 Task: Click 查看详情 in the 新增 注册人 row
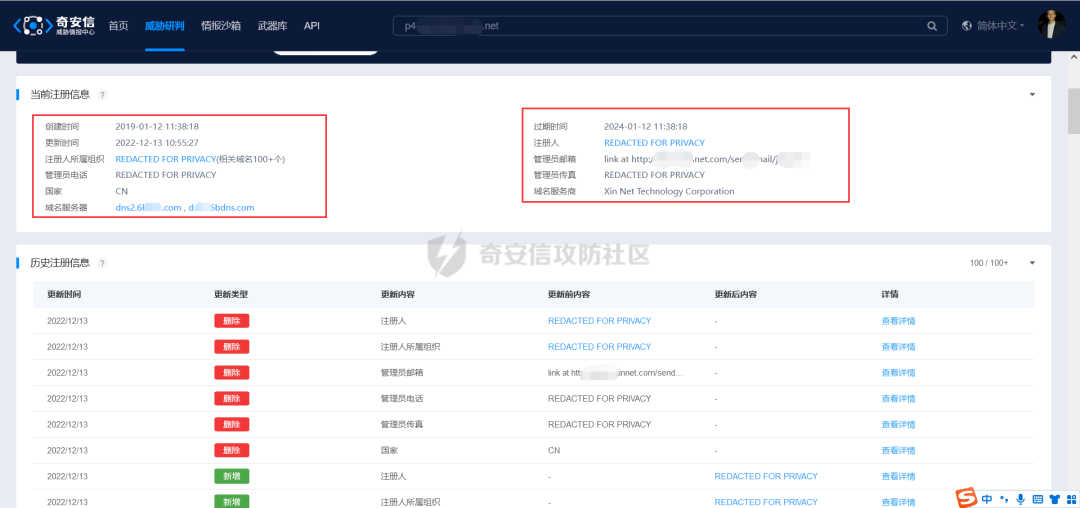pos(898,476)
